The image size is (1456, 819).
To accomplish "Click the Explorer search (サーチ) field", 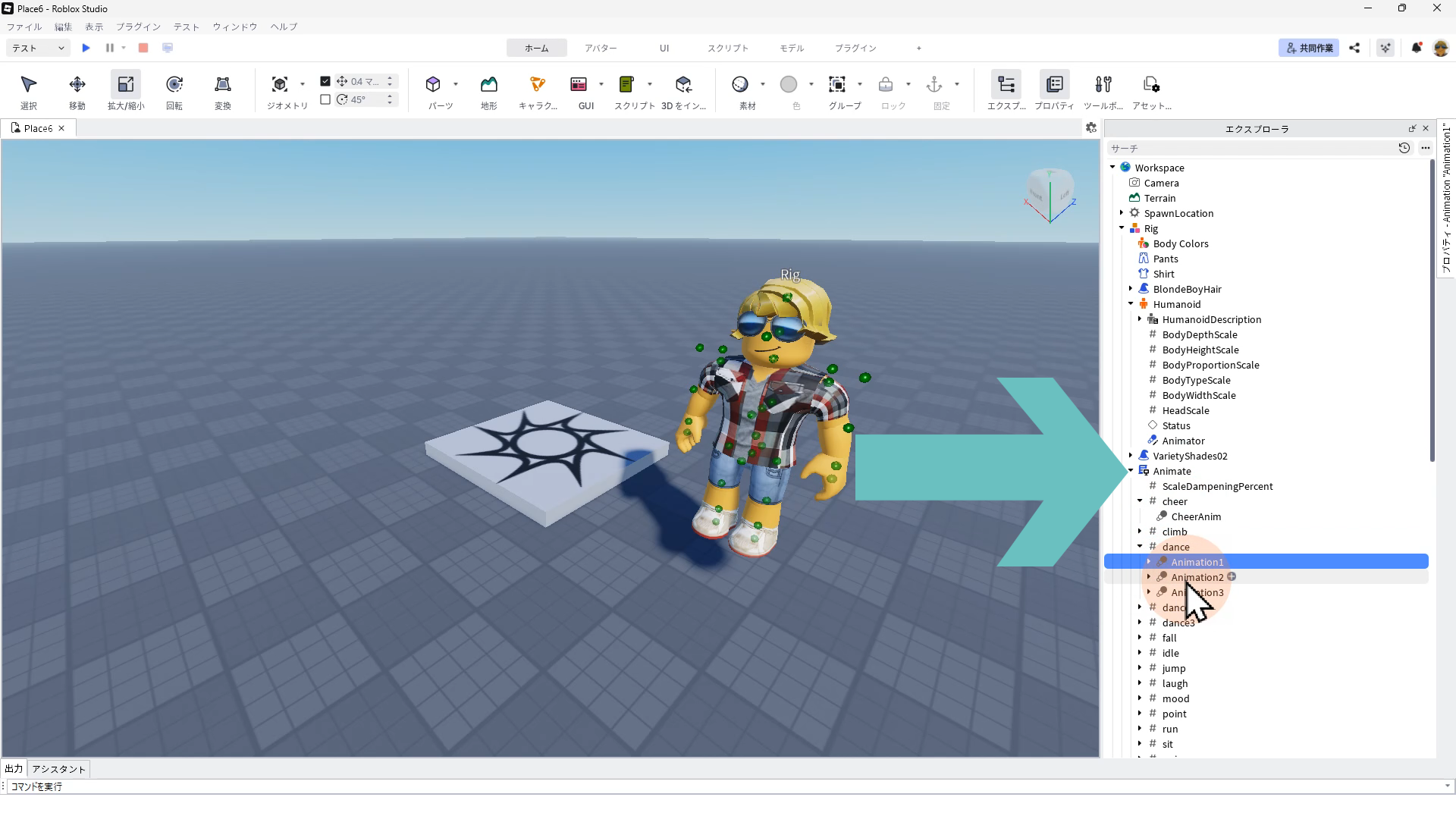I will coord(1251,149).
